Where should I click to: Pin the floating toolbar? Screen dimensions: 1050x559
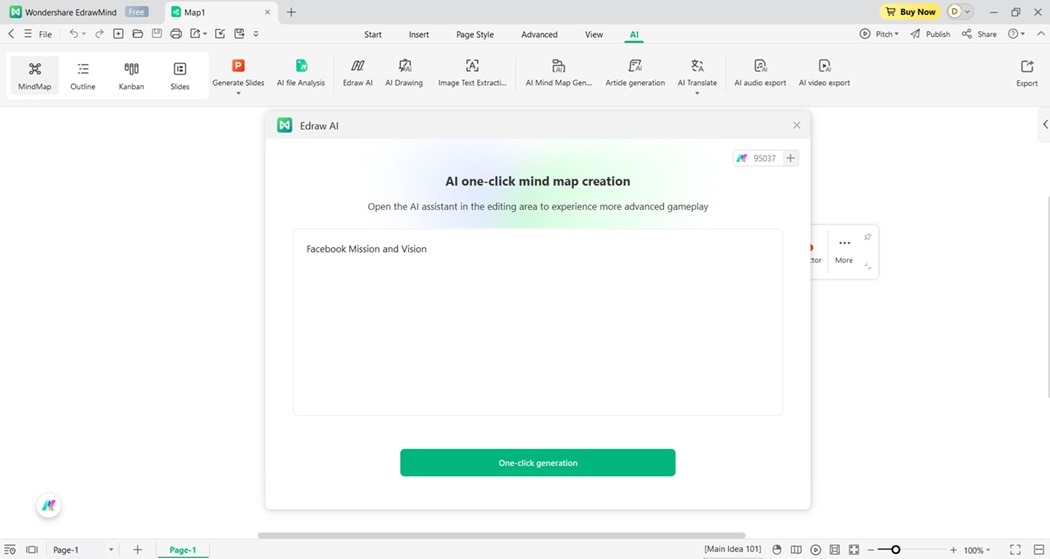867,237
